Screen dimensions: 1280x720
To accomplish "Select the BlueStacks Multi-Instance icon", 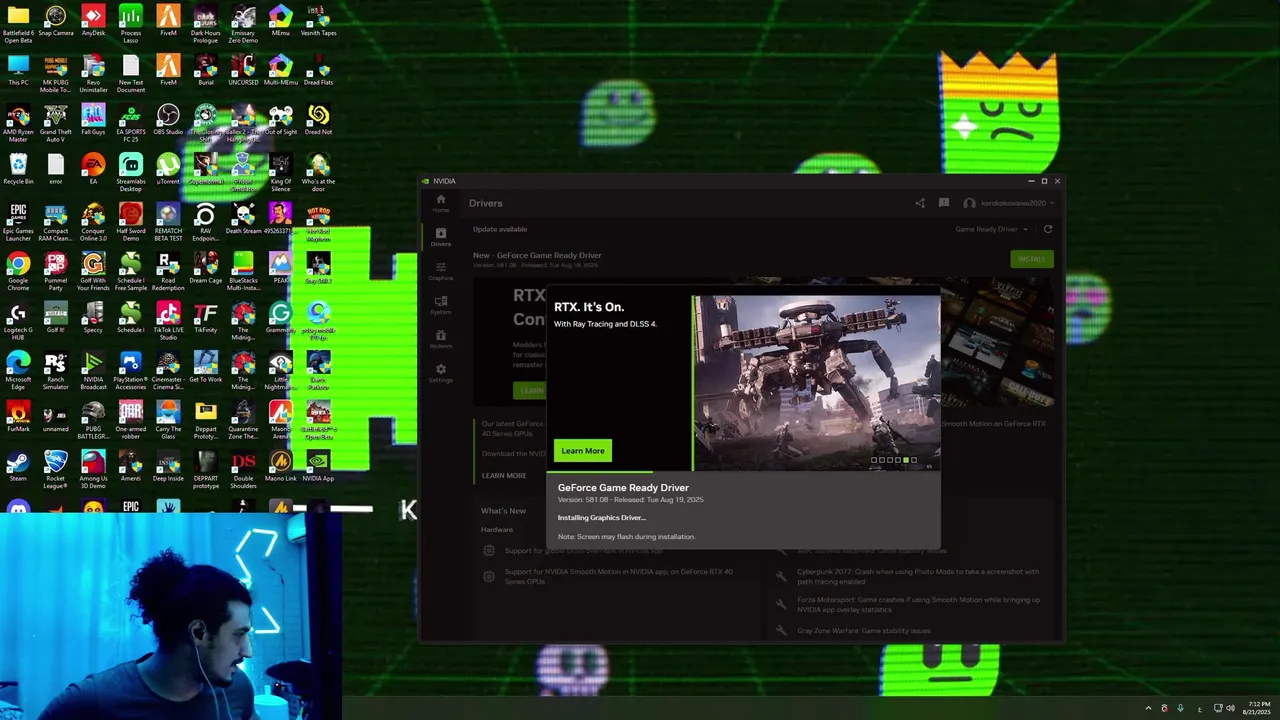I will 243,272.
